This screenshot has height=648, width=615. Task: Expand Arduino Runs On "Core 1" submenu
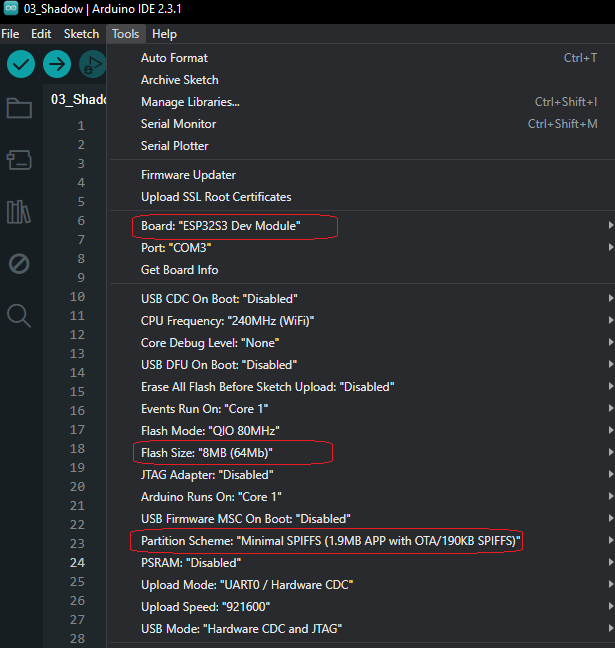[x=362, y=497]
